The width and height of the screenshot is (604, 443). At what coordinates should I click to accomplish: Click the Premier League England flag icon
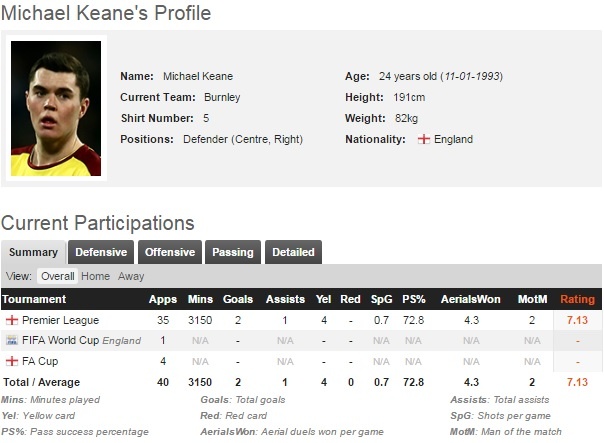(11, 320)
